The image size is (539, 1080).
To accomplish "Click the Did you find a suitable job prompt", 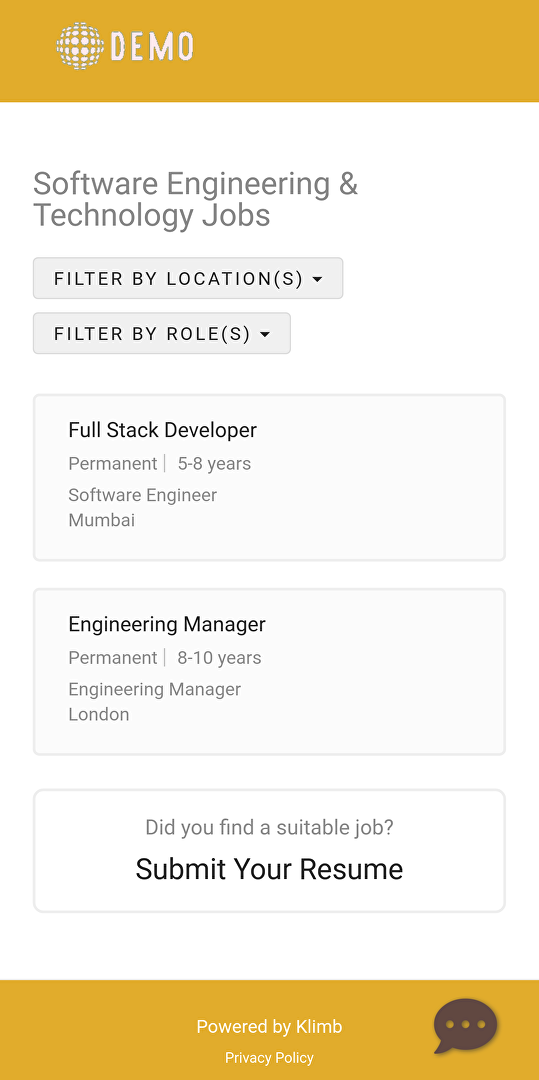I will coord(269,827).
